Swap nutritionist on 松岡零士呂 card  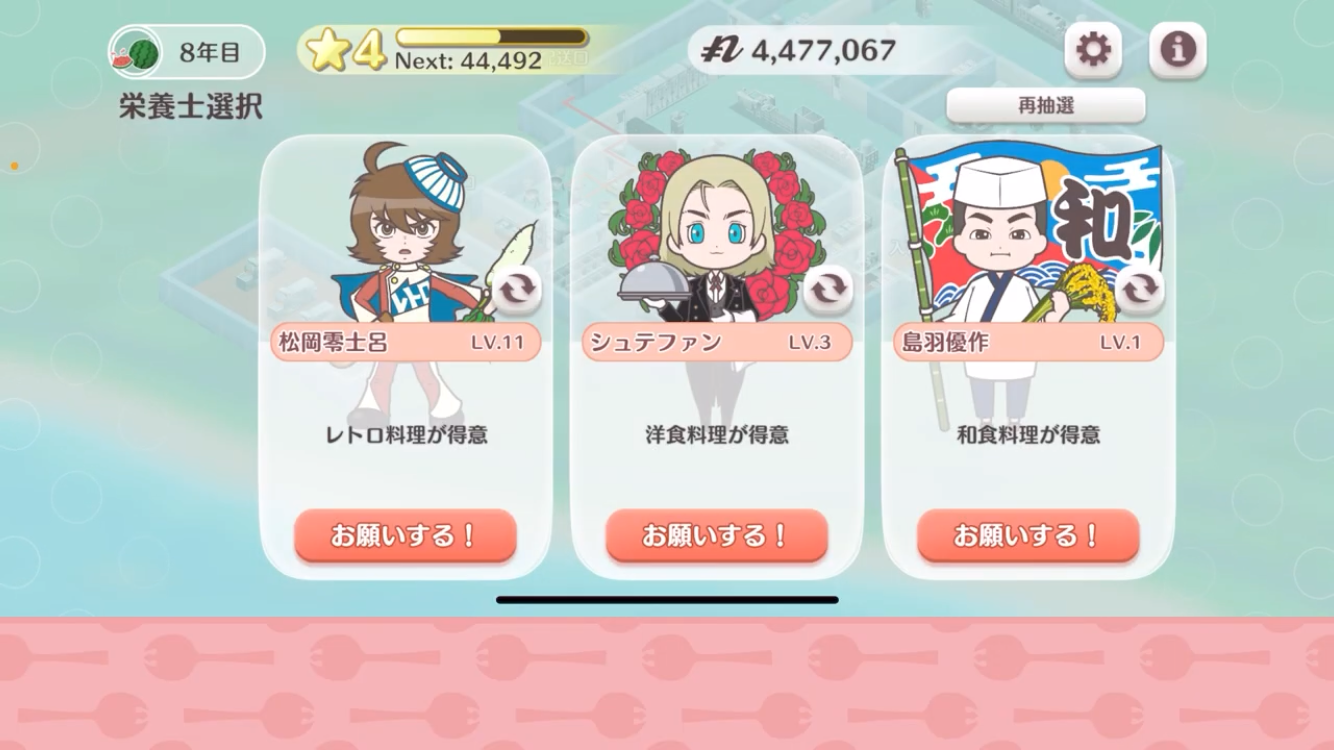516,291
